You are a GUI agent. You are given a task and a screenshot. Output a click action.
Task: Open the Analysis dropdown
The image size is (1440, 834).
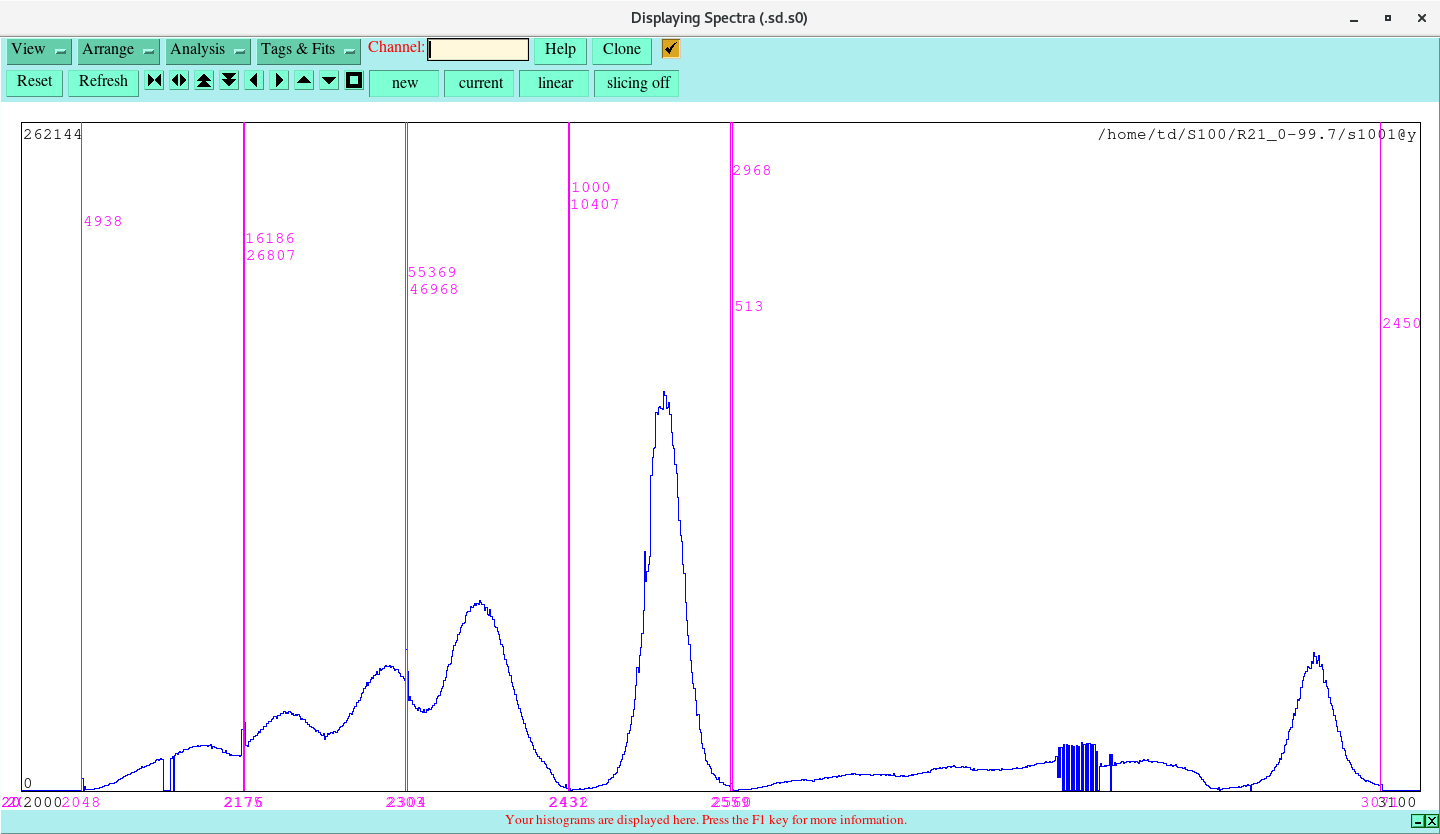click(x=207, y=49)
